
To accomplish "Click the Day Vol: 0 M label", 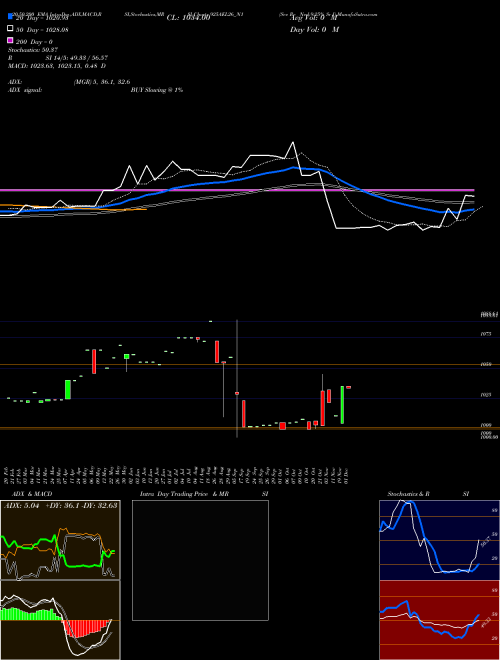I will (314, 29).
